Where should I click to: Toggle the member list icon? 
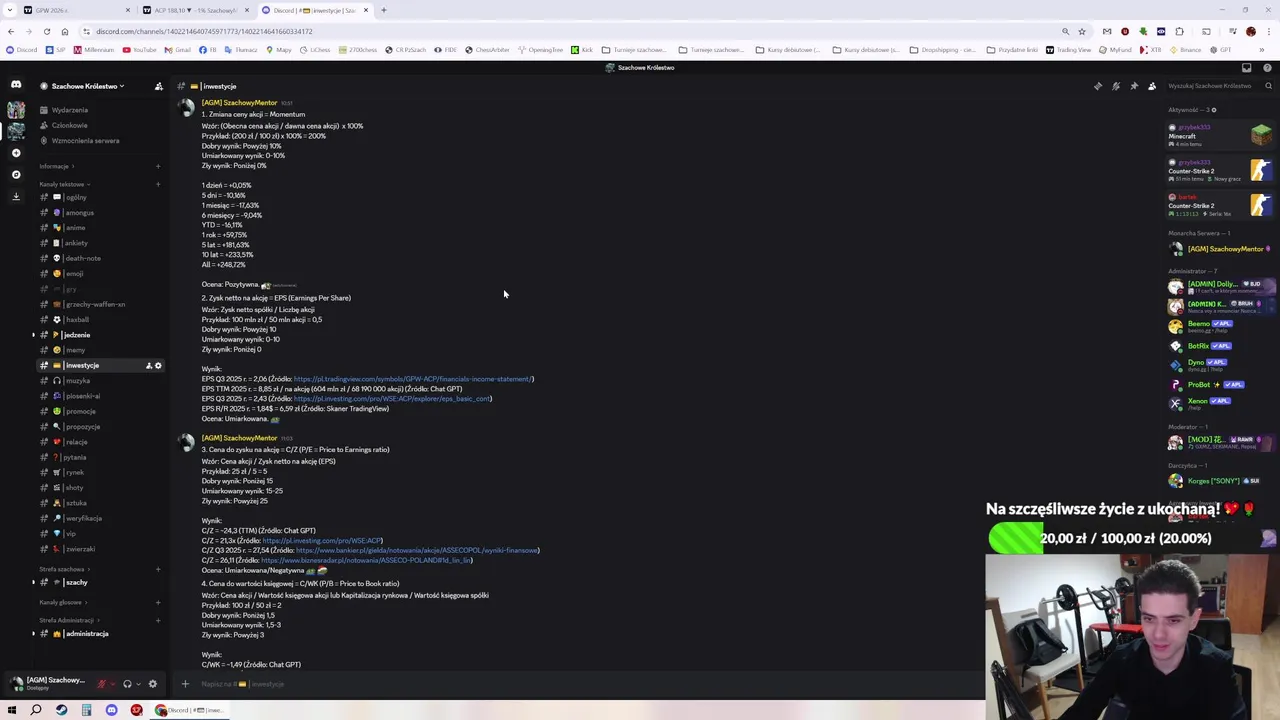pyautogui.click(x=1152, y=86)
